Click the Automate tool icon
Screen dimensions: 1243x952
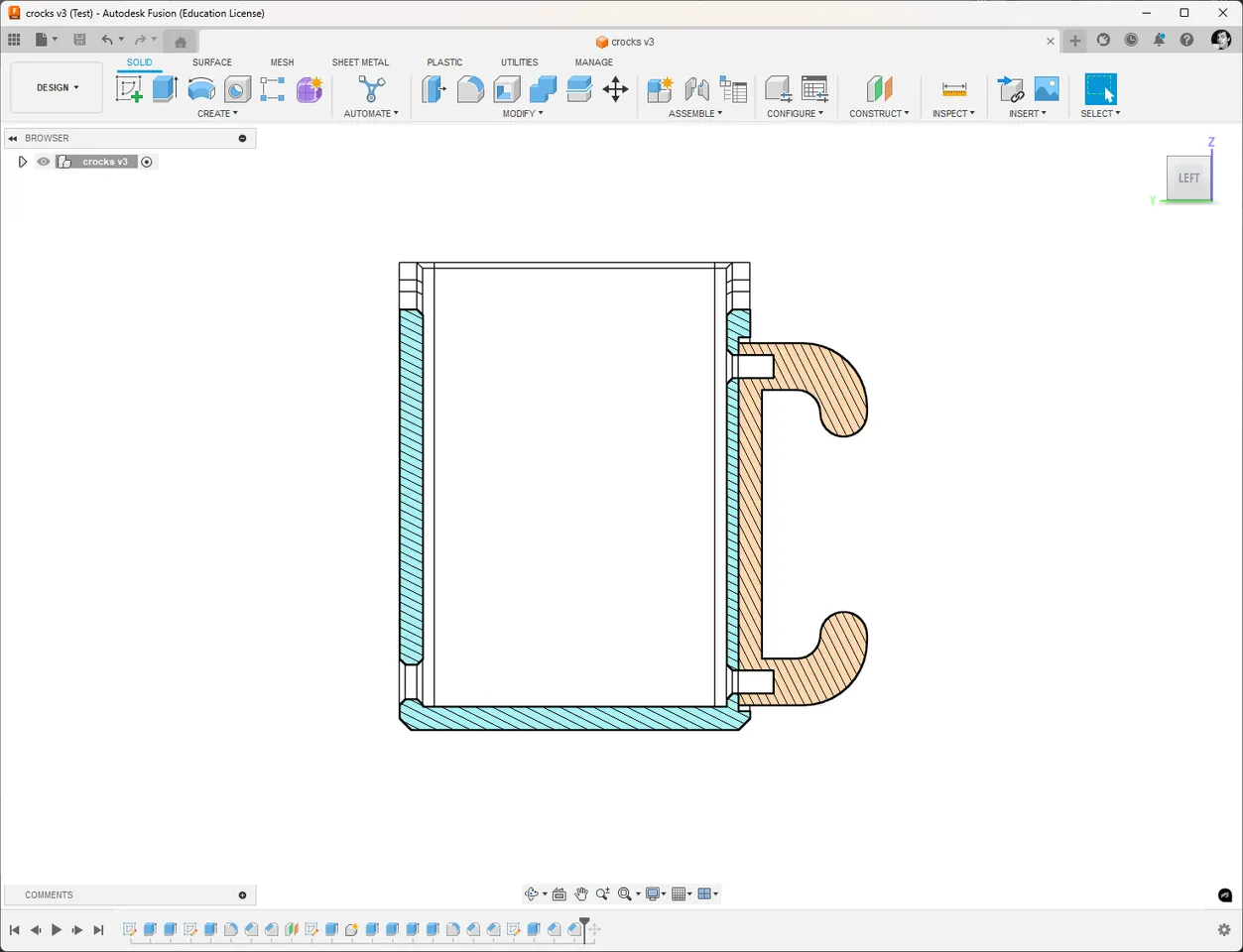(x=371, y=89)
